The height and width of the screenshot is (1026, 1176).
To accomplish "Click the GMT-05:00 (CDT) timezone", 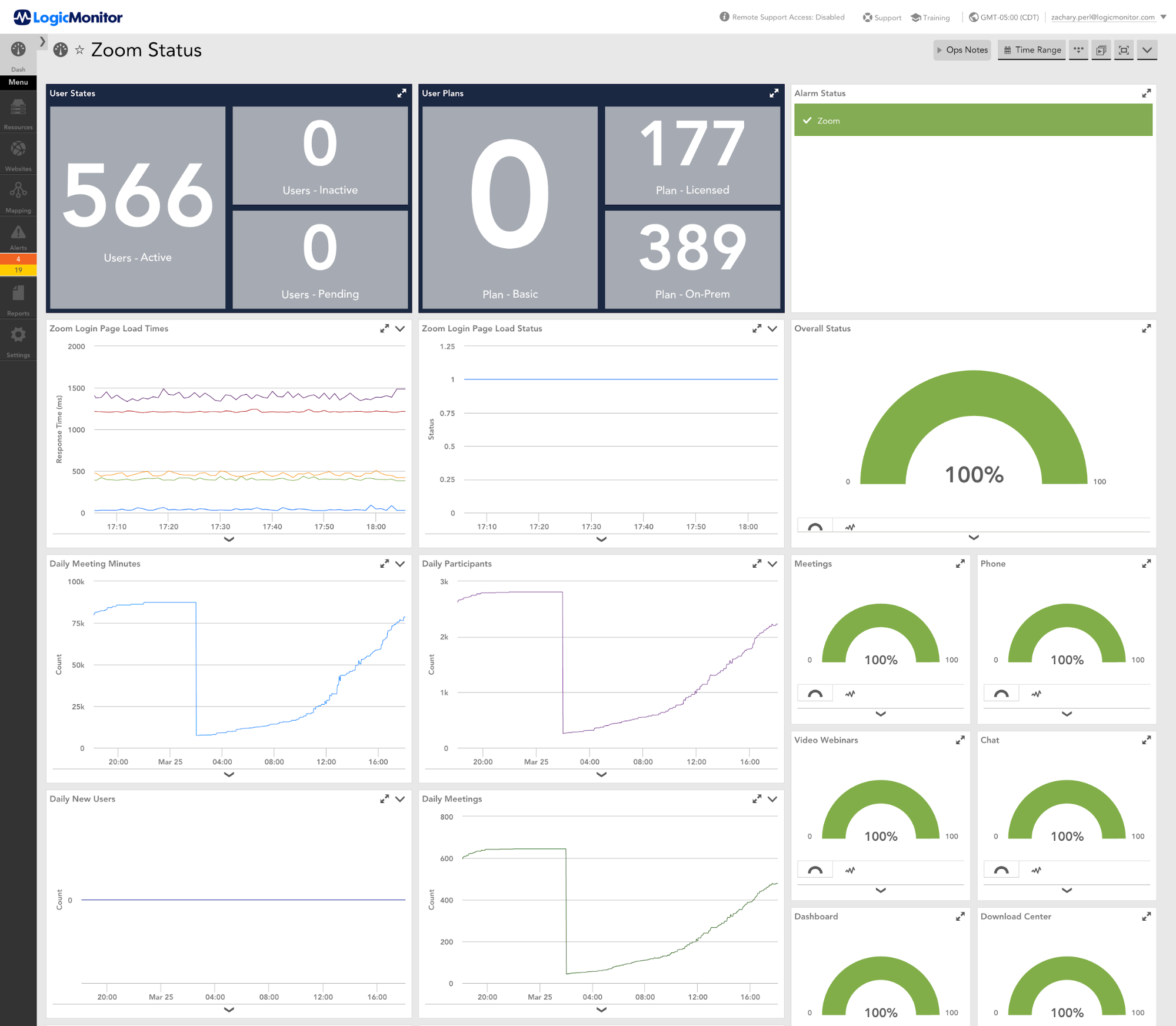I will click(1004, 17).
